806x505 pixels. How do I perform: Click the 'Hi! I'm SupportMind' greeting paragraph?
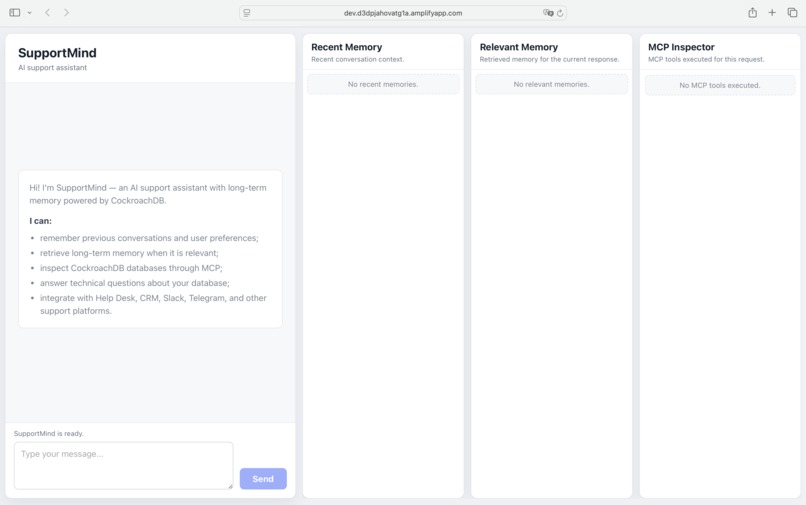(x=148, y=194)
